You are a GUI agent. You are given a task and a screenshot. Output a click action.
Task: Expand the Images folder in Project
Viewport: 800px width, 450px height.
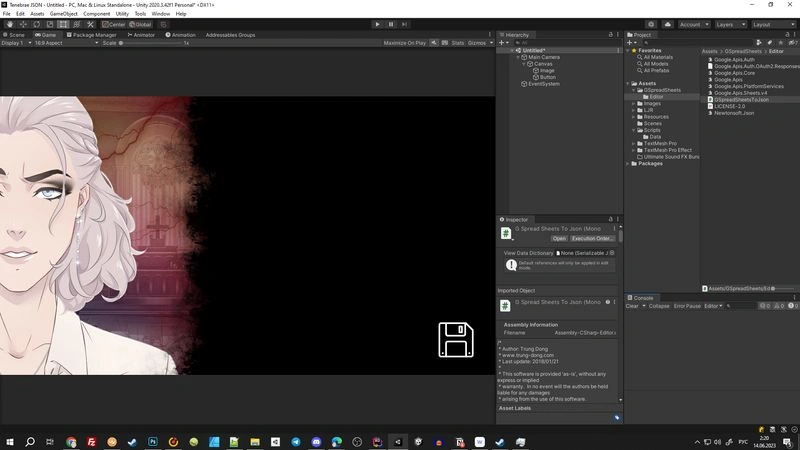[634, 104]
